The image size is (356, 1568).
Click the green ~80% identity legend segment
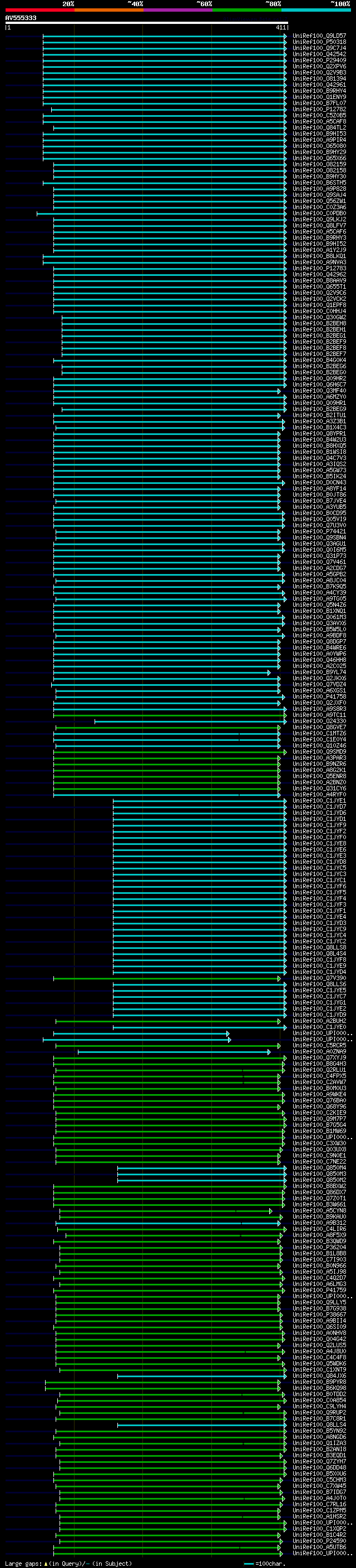tap(246, 10)
